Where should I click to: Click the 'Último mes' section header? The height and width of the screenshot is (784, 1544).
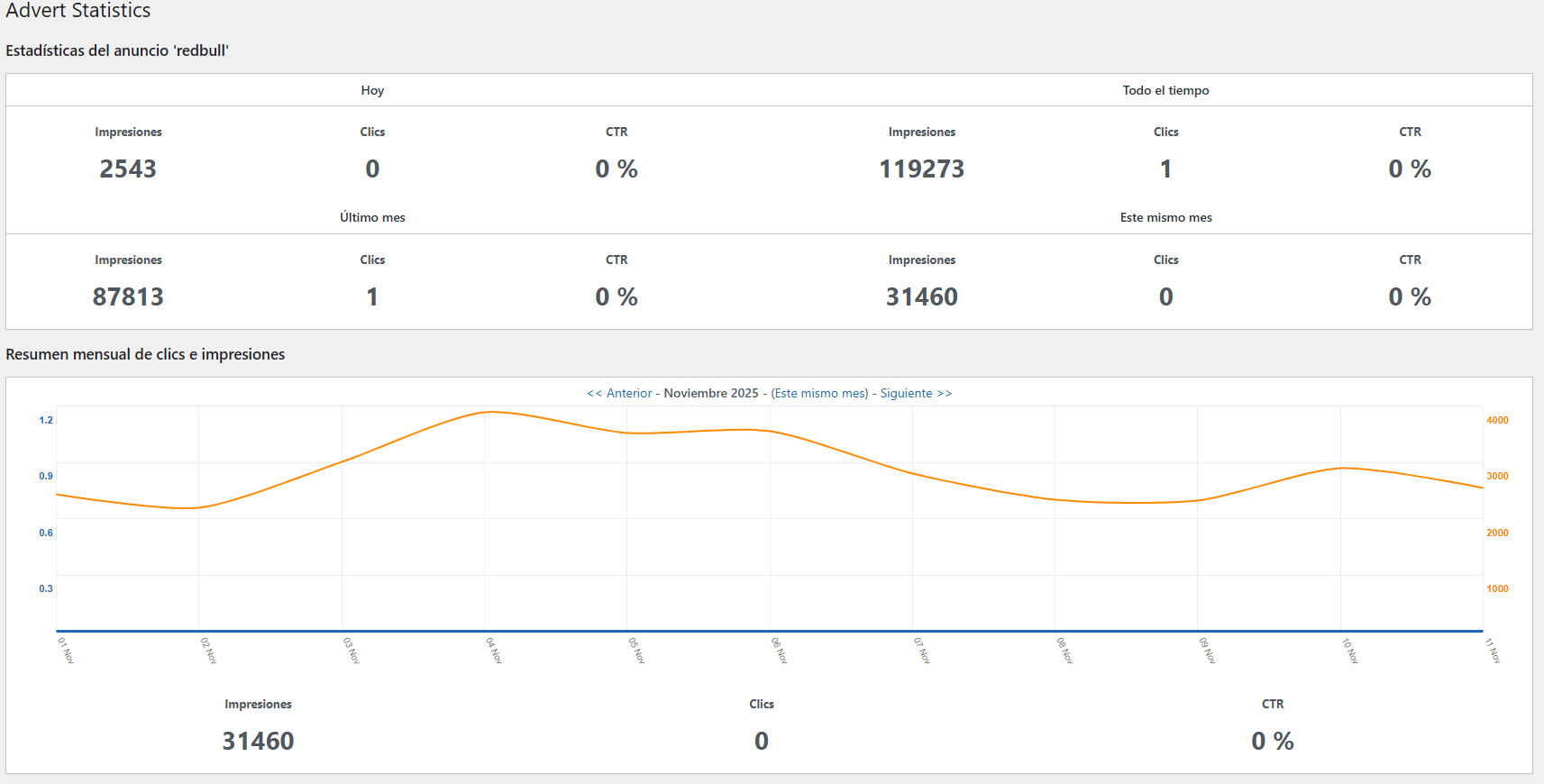point(372,217)
